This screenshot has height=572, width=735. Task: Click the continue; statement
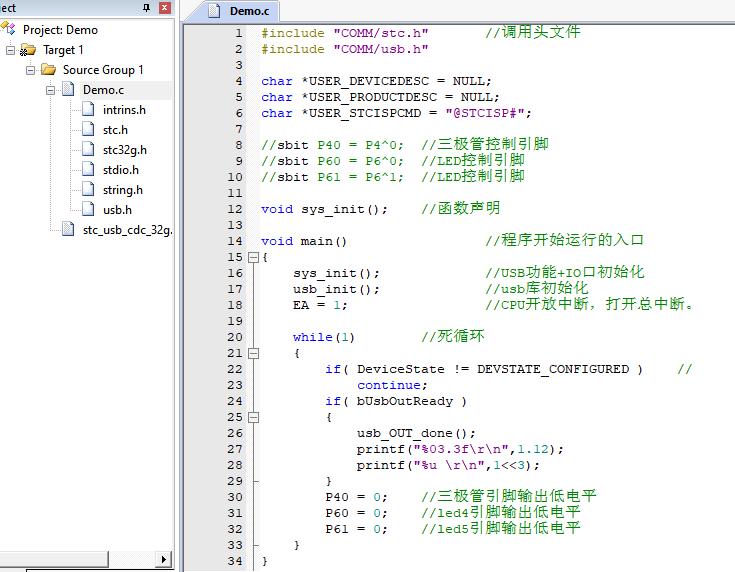tap(392, 385)
